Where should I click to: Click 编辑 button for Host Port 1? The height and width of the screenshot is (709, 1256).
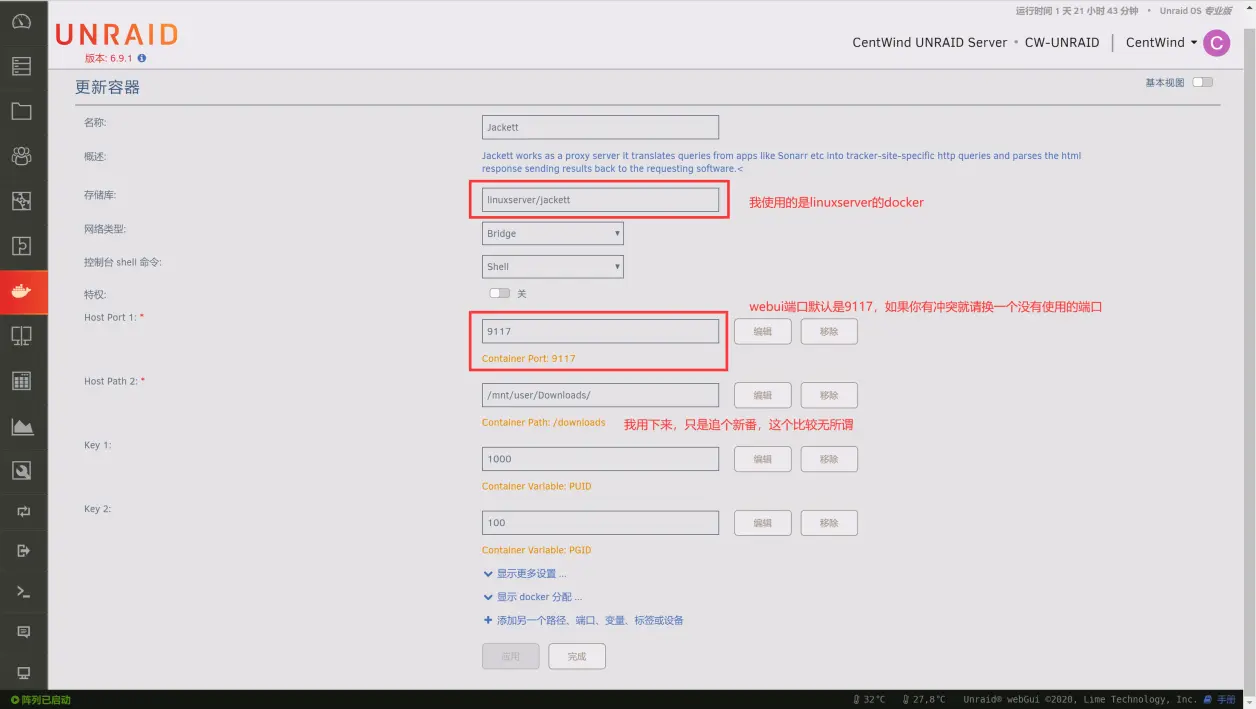[763, 331]
